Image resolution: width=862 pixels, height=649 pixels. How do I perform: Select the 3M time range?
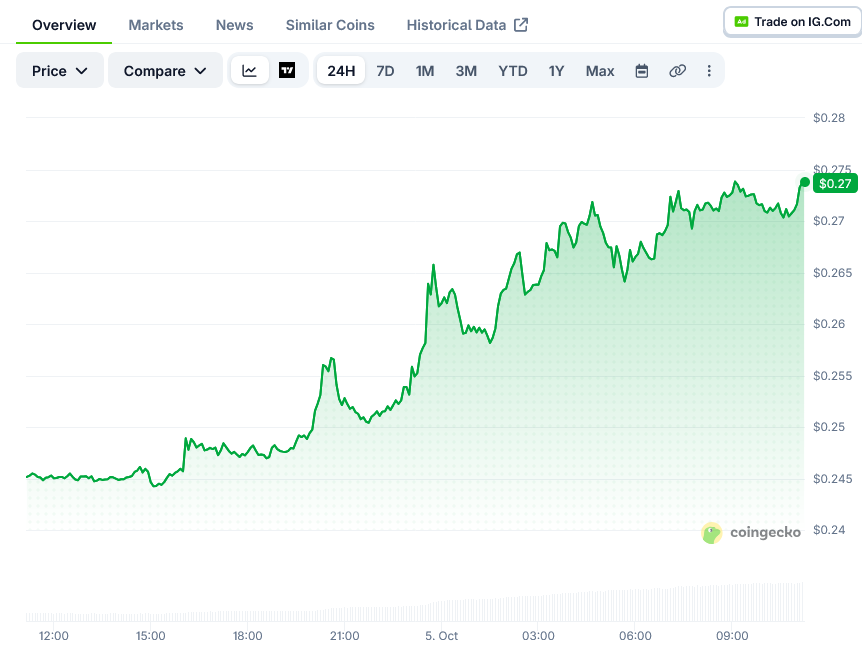[x=466, y=71]
